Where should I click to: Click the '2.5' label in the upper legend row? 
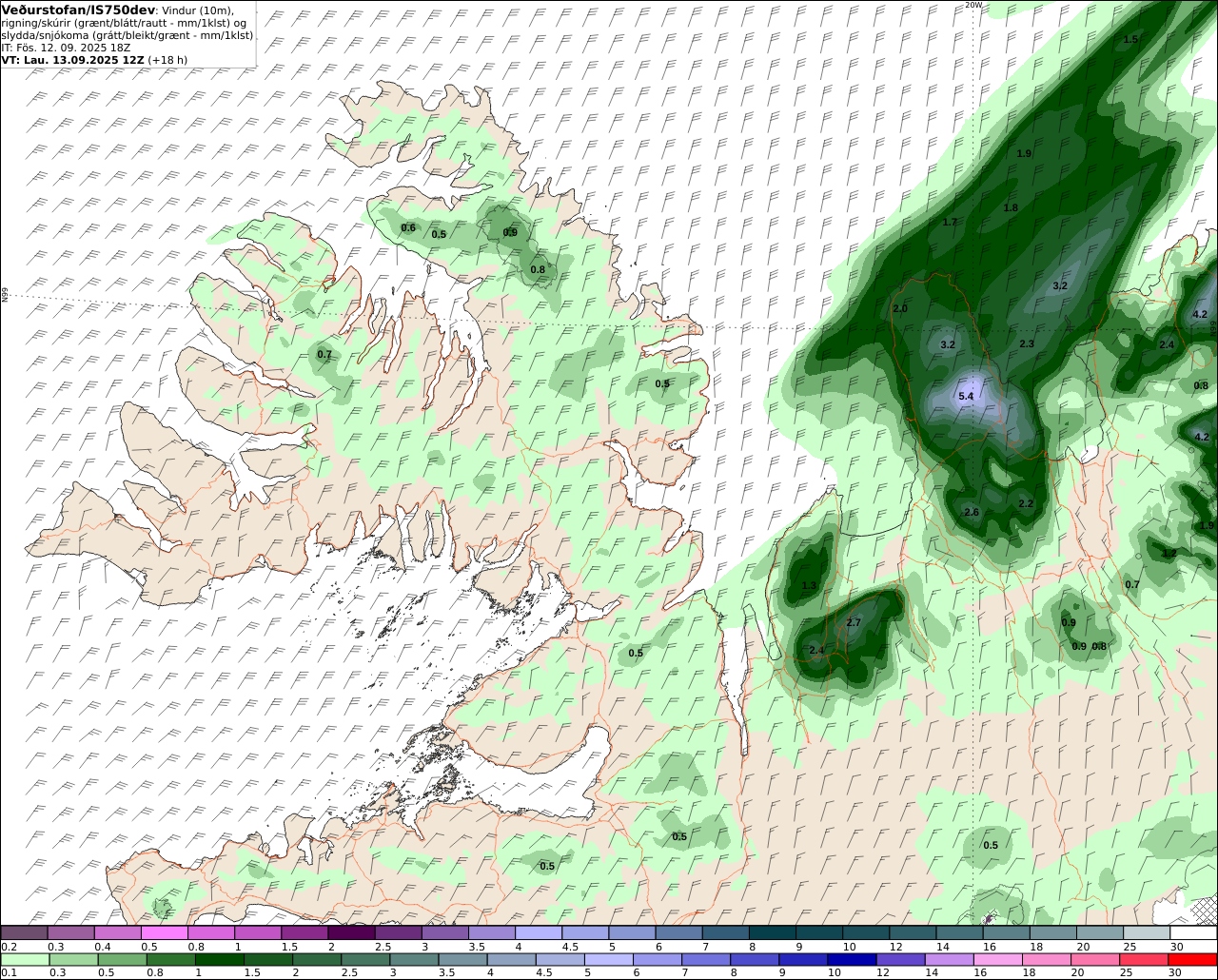tap(383, 947)
